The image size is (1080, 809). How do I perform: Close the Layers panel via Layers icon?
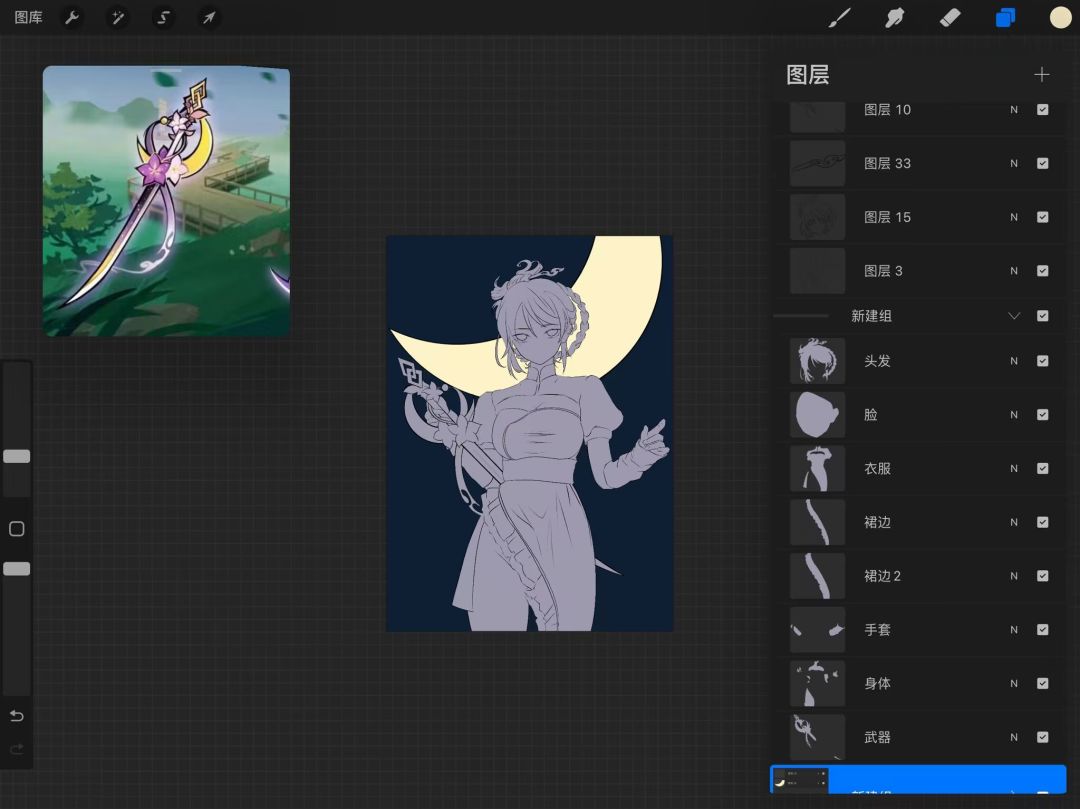[1005, 17]
